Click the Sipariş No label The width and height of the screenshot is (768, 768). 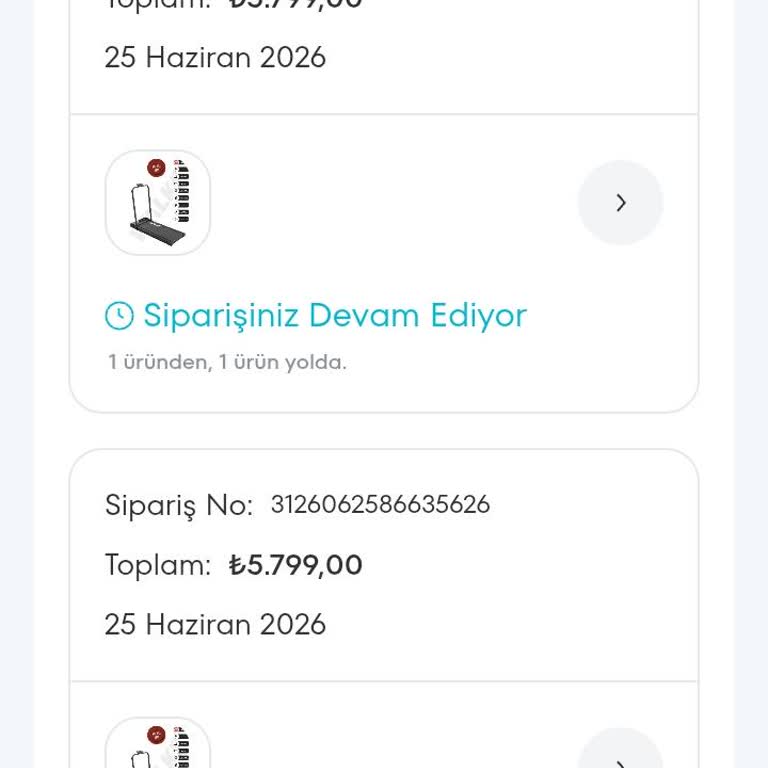click(179, 505)
